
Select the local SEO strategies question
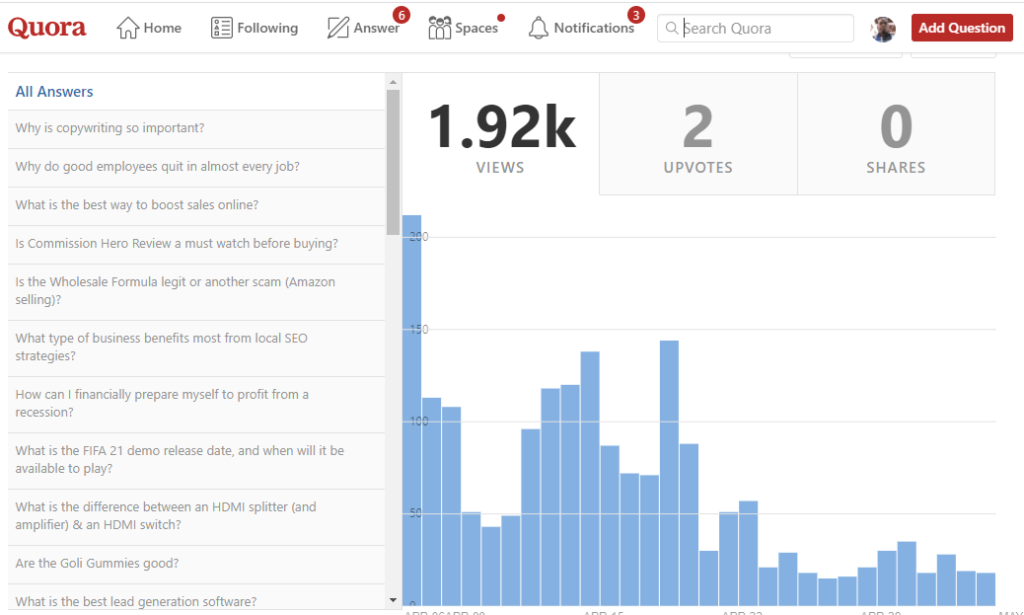point(196,347)
